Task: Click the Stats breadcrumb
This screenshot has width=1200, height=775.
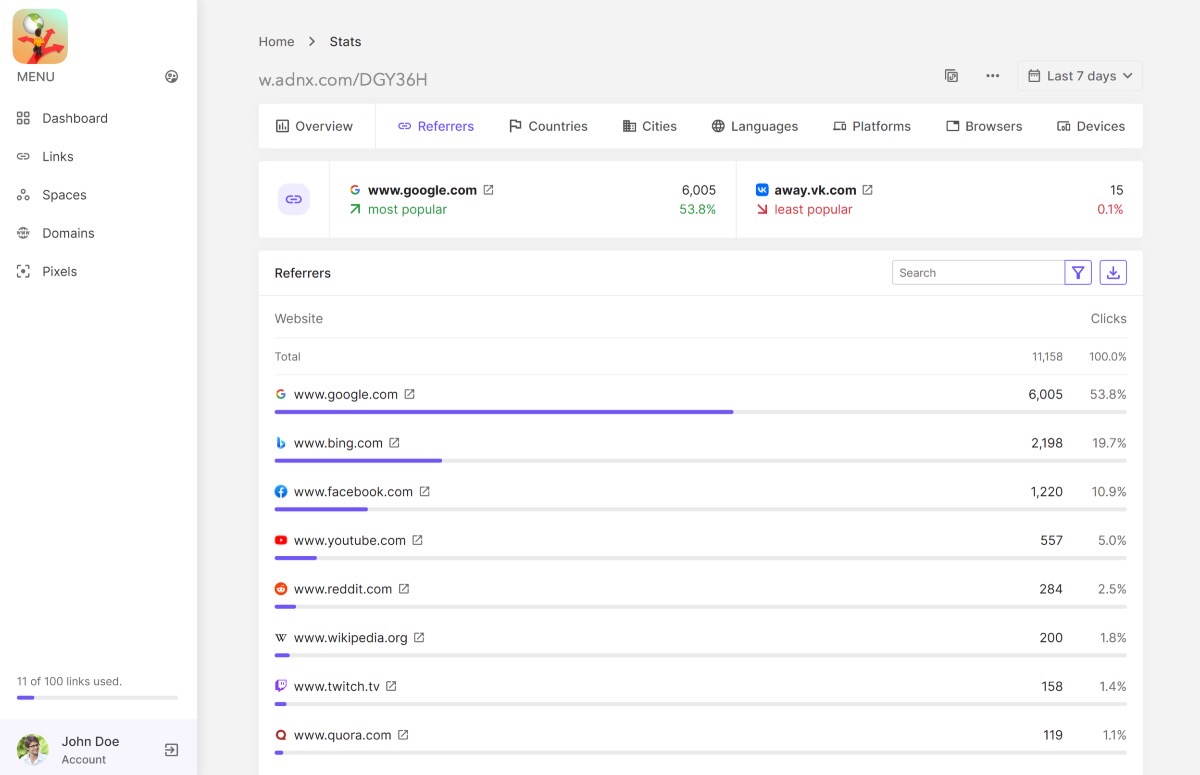Action: (x=345, y=42)
